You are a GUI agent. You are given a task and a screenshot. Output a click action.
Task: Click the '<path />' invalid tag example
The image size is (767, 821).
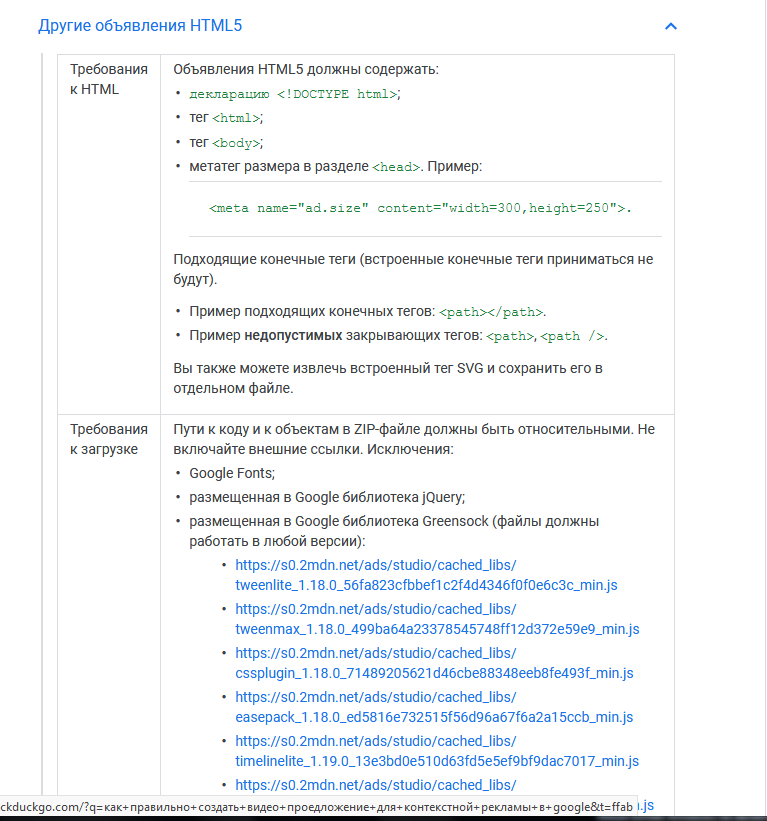[x=572, y=336]
